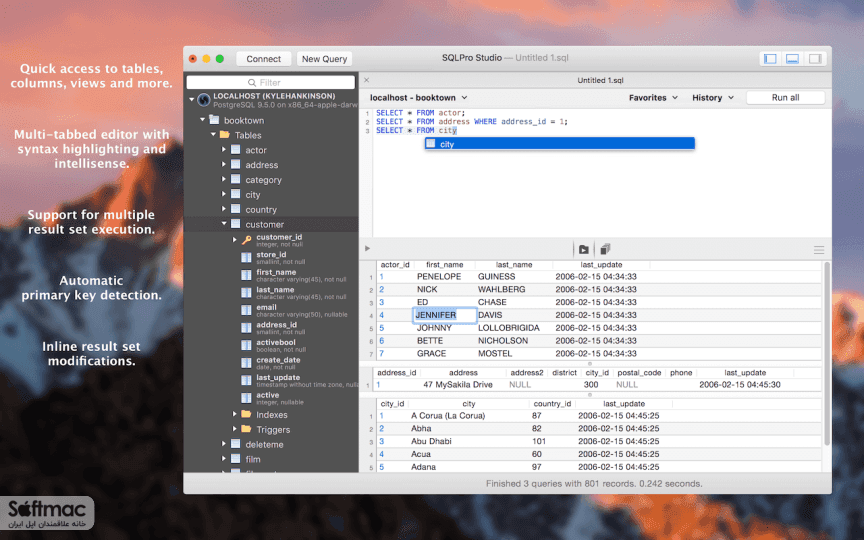Screen dimensions: 864x540
Task: Click the 'Abu Dhabi' city cell
Action: (431, 441)
